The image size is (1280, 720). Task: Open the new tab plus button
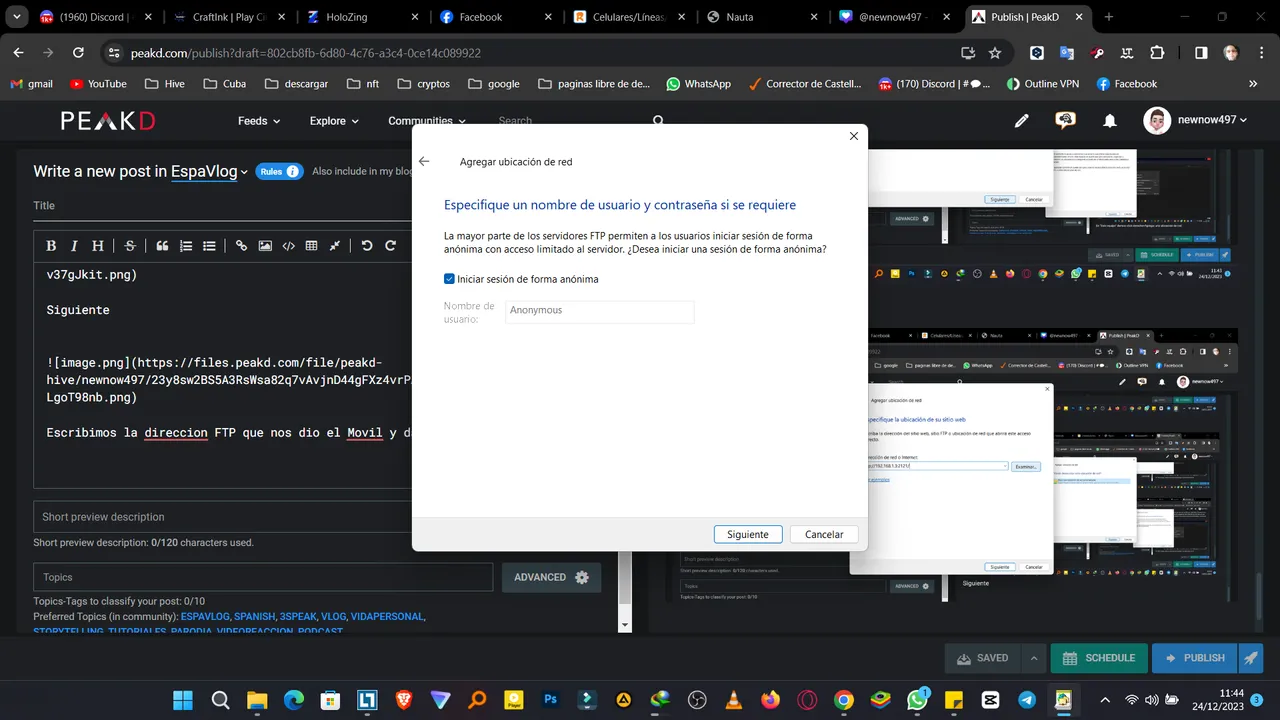click(1109, 17)
